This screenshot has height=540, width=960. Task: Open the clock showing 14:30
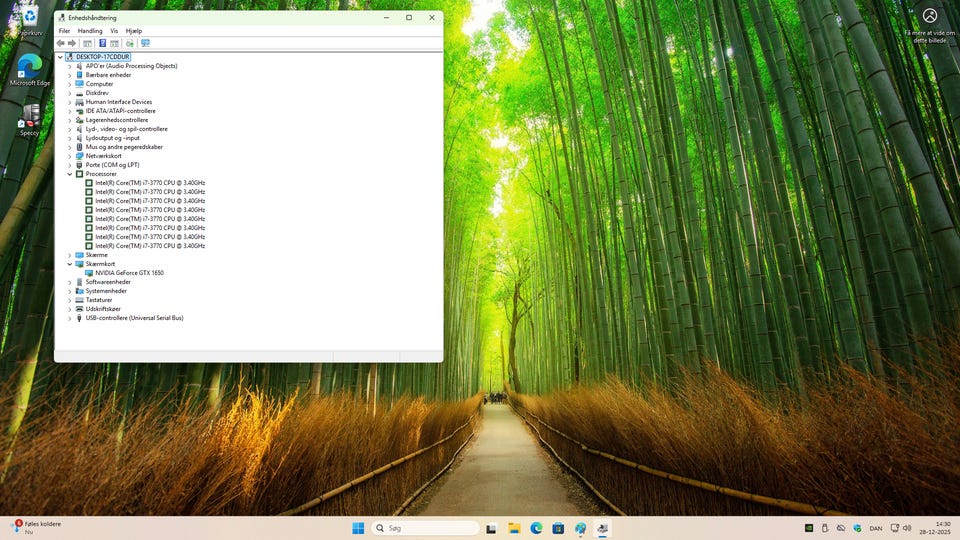pyautogui.click(x=935, y=528)
